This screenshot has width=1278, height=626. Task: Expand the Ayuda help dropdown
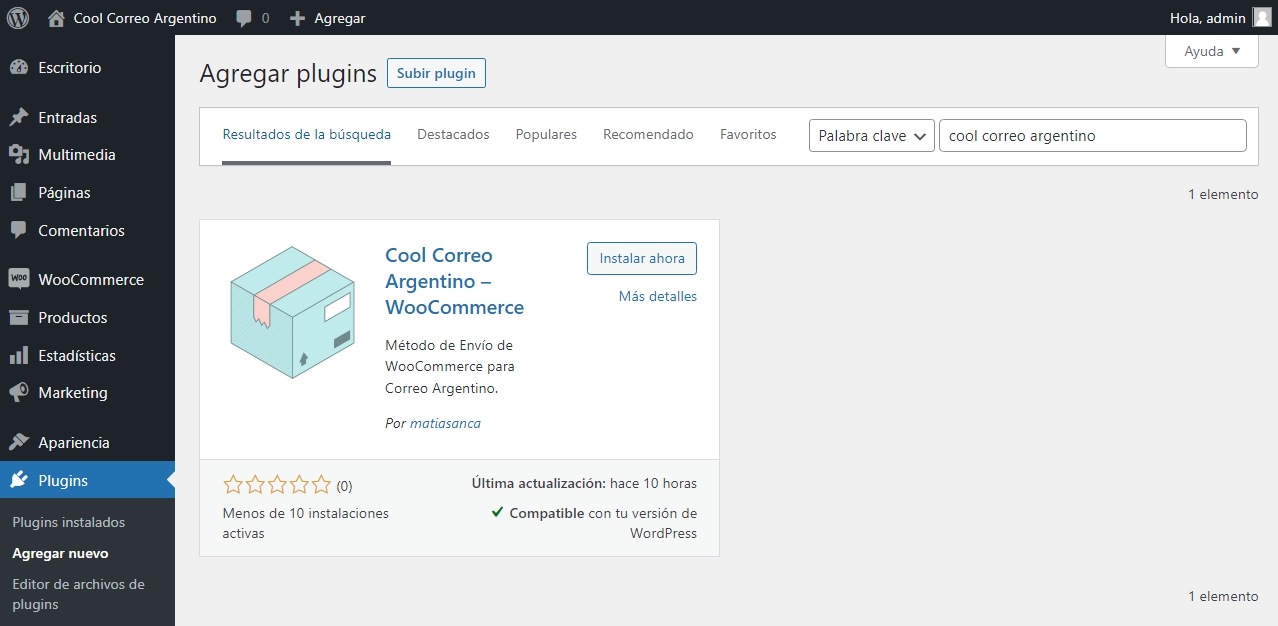pos(1211,51)
